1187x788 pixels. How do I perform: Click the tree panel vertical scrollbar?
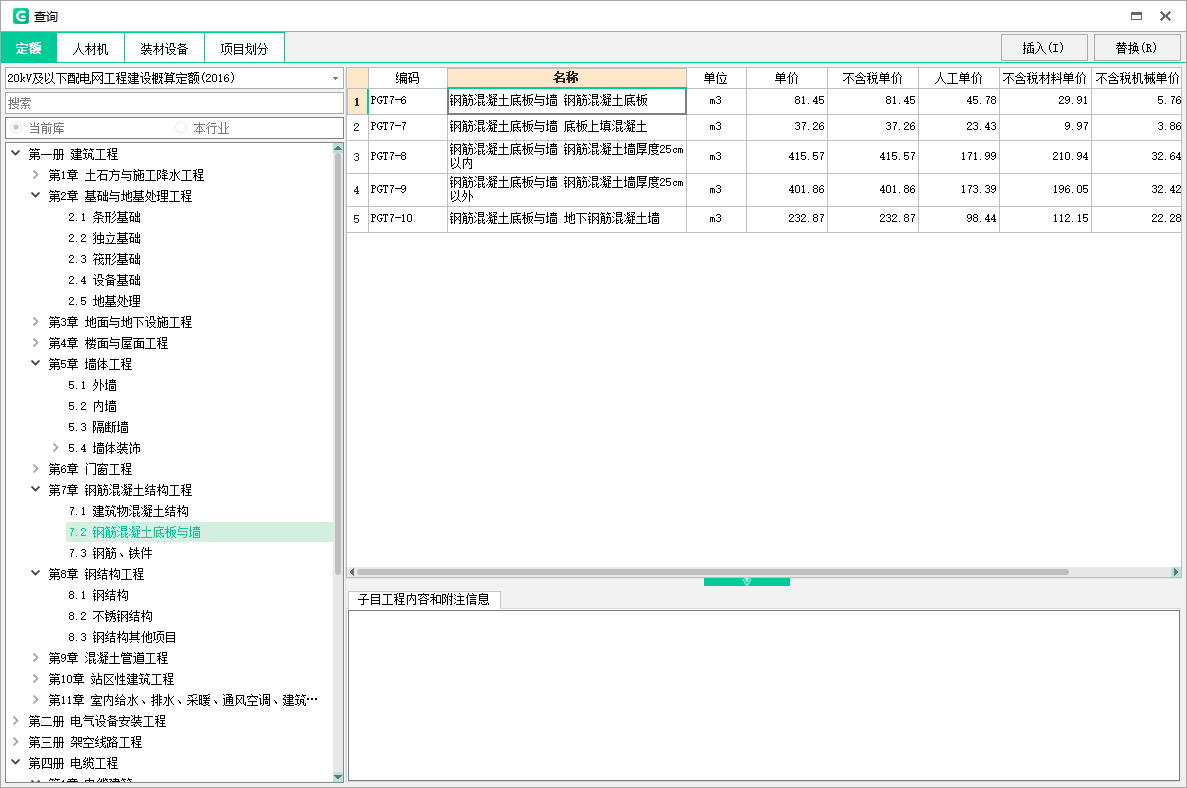pyautogui.click(x=338, y=363)
